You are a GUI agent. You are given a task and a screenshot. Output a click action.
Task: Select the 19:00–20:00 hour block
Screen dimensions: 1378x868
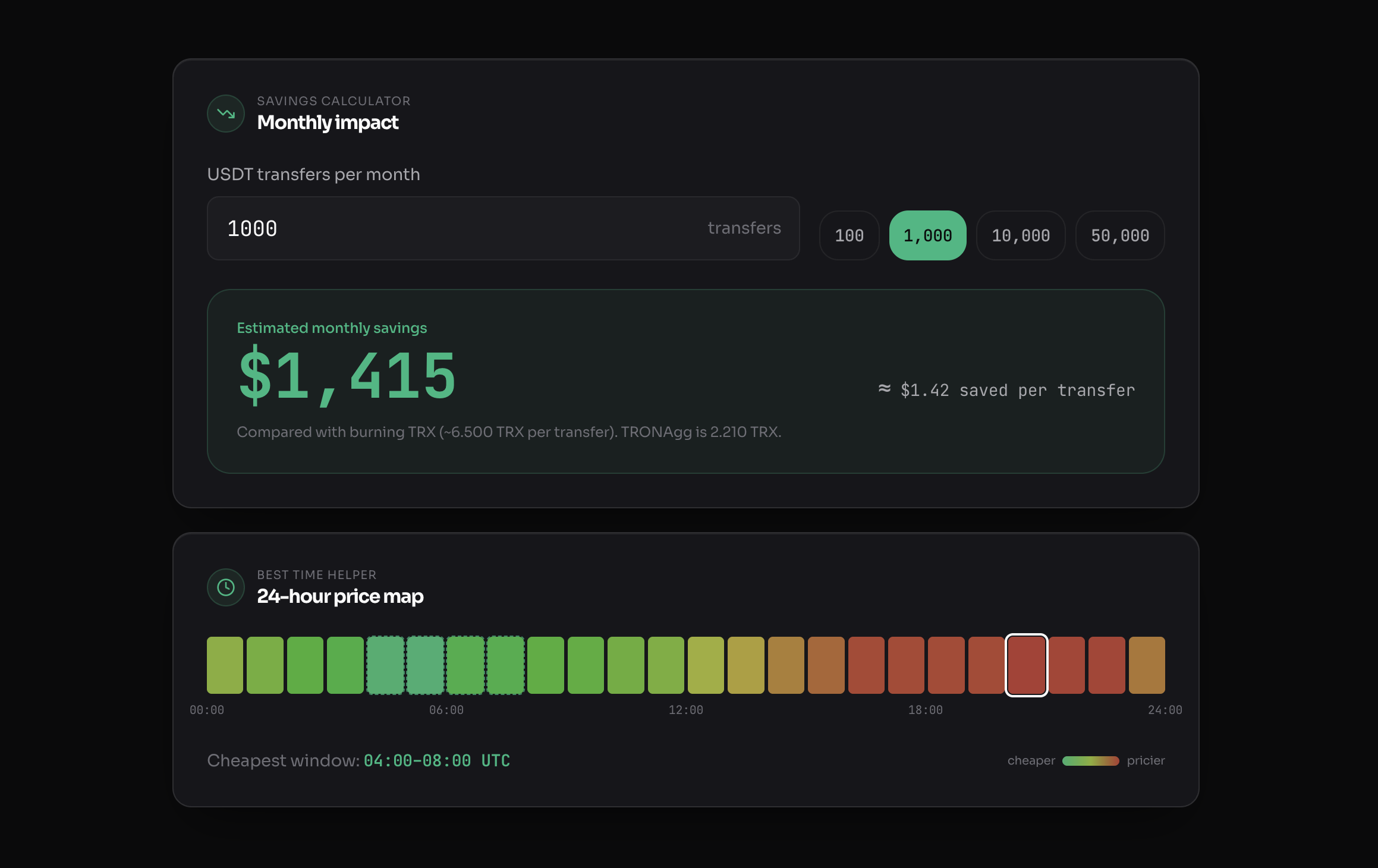tap(986, 665)
